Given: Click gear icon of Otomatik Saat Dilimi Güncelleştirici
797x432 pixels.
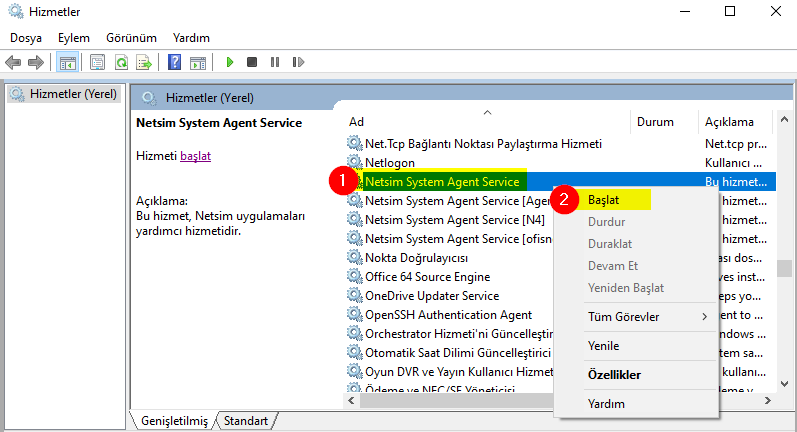Looking at the screenshot, I should [x=354, y=353].
